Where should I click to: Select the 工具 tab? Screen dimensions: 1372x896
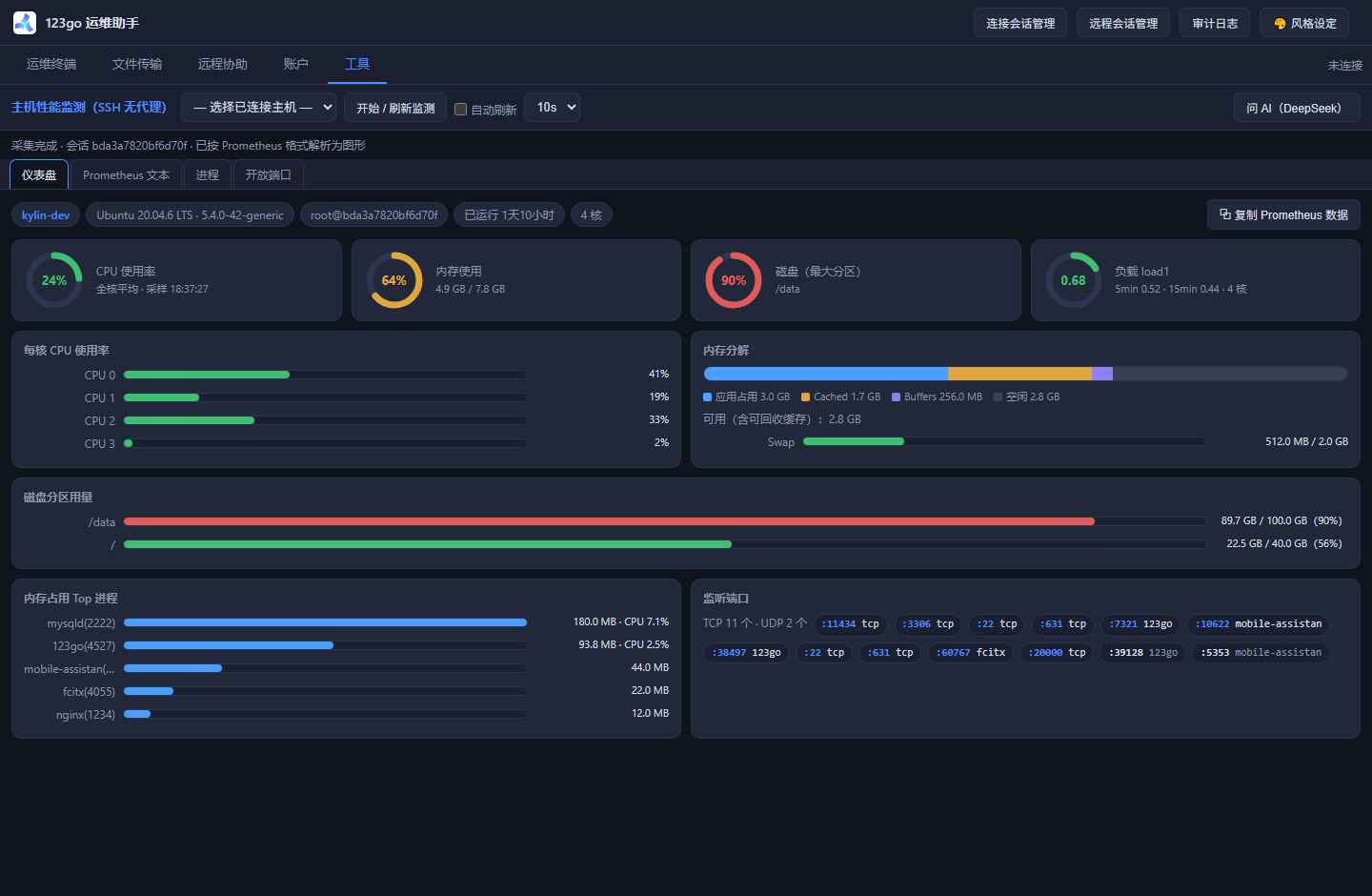357,64
